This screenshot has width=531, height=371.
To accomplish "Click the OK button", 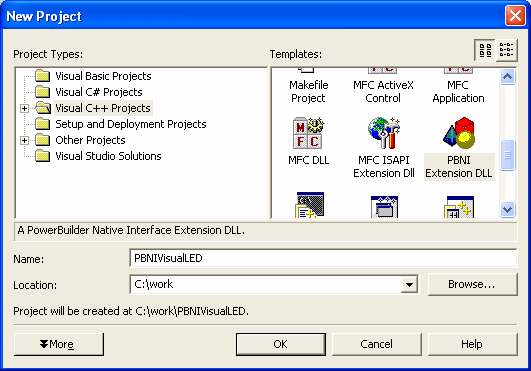I will click(x=281, y=344).
